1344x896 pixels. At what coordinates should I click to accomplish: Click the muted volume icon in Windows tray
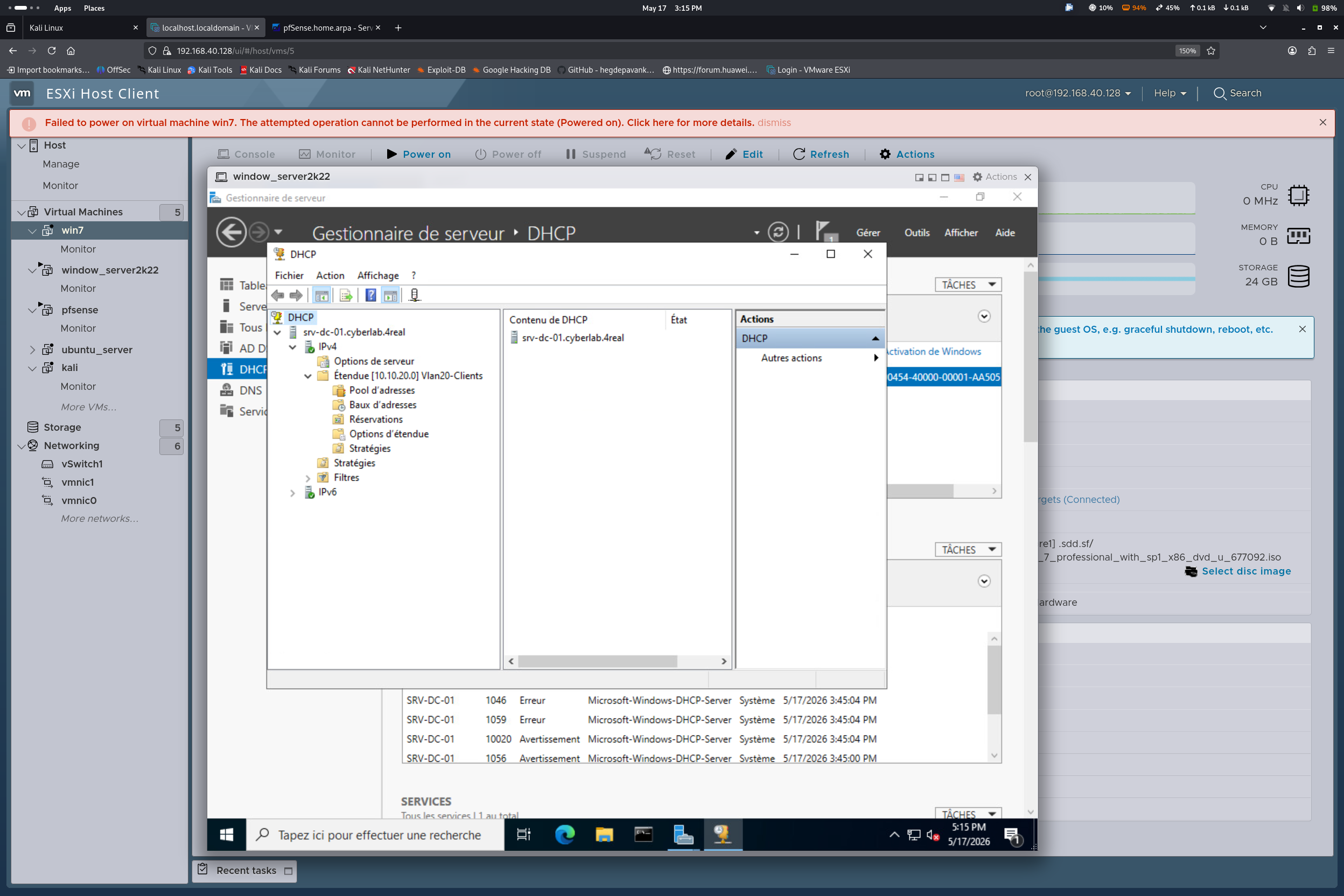(933, 836)
